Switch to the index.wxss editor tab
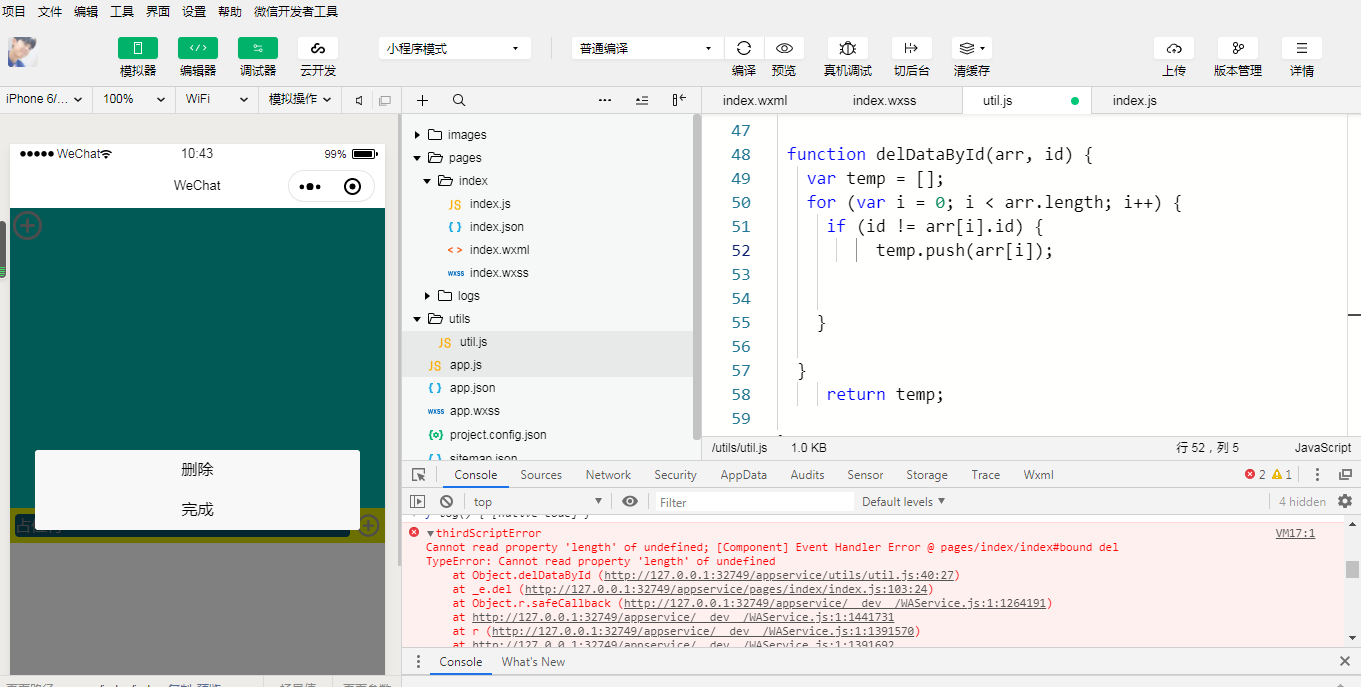This screenshot has width=1361, height=687. click(x=884, y=100)
